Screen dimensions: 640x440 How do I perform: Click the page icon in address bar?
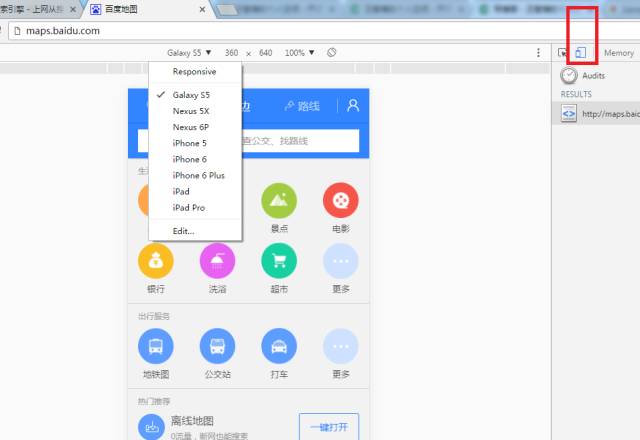tap(17, 31)
